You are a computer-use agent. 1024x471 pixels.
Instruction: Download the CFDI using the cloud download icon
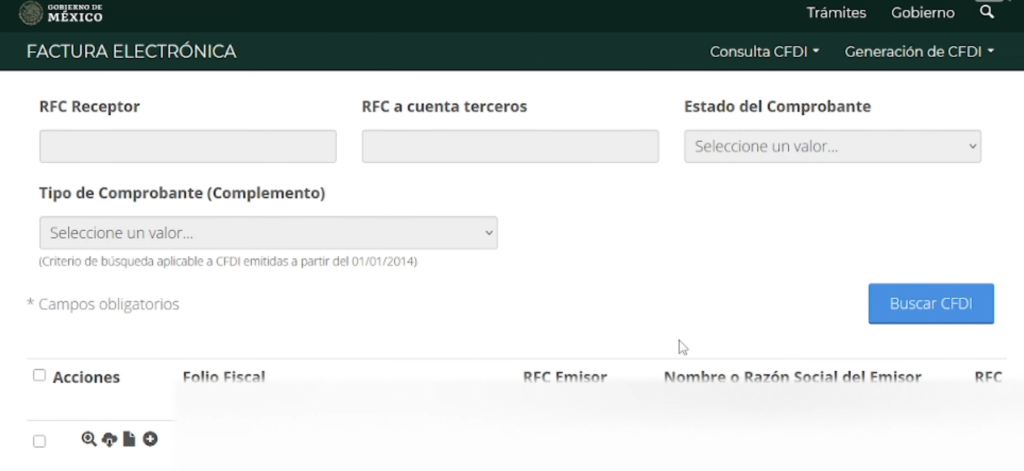(x=110, y=440)
